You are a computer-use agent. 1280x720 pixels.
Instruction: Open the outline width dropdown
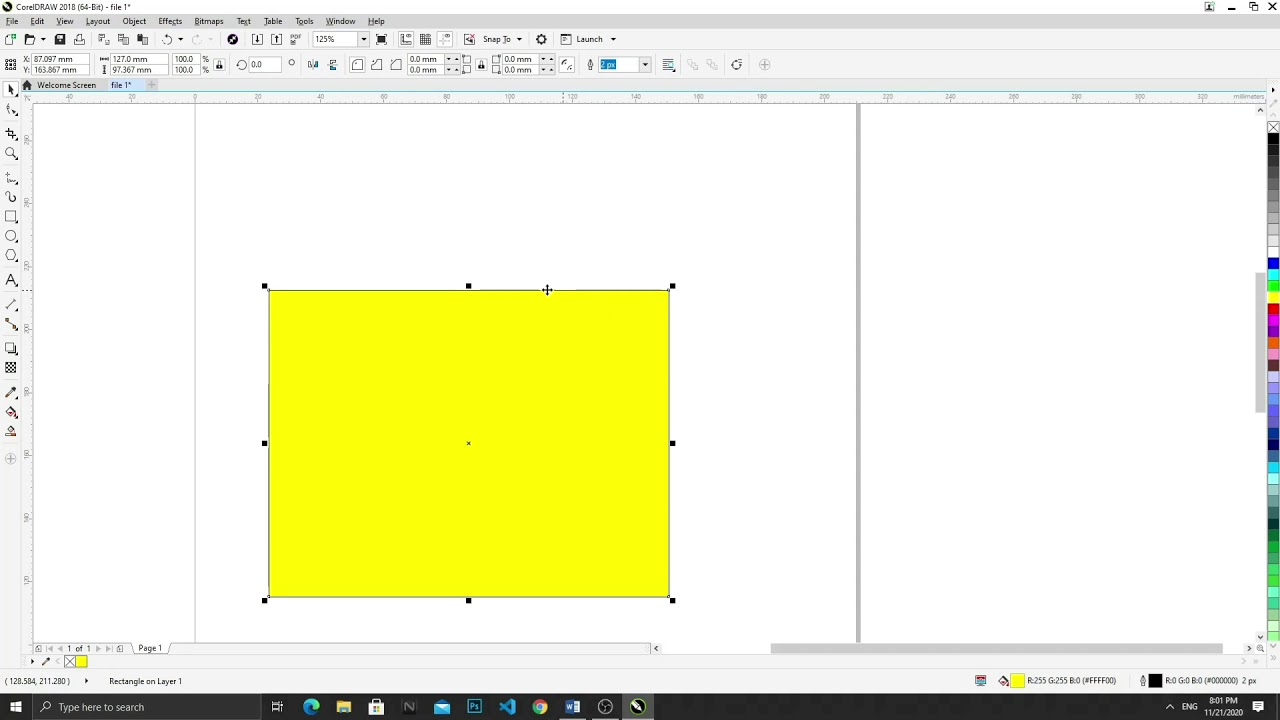[x=645, y=64]
